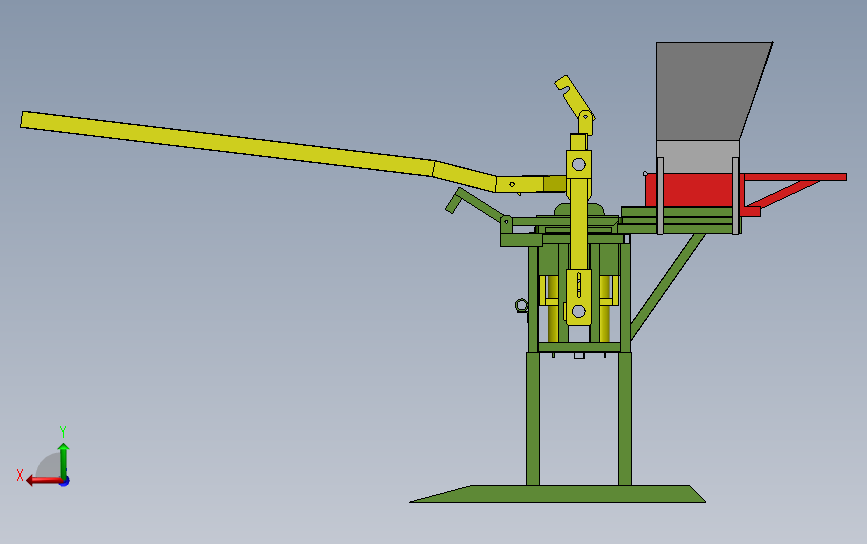Select the green Y axis of the triad
The height and width of the screenshot is (544, 867).
(64, 460)
